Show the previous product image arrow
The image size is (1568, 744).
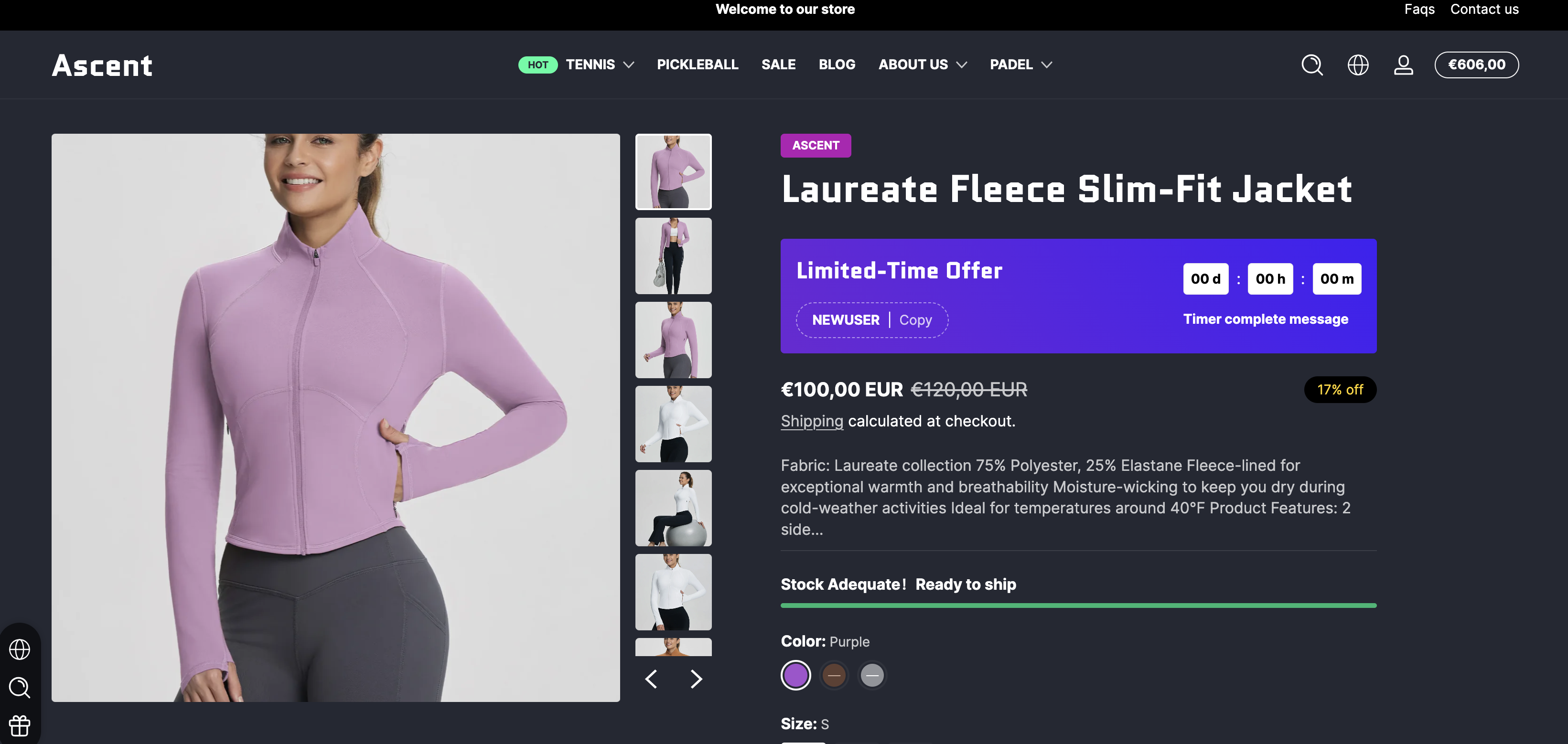coord(651,679)
